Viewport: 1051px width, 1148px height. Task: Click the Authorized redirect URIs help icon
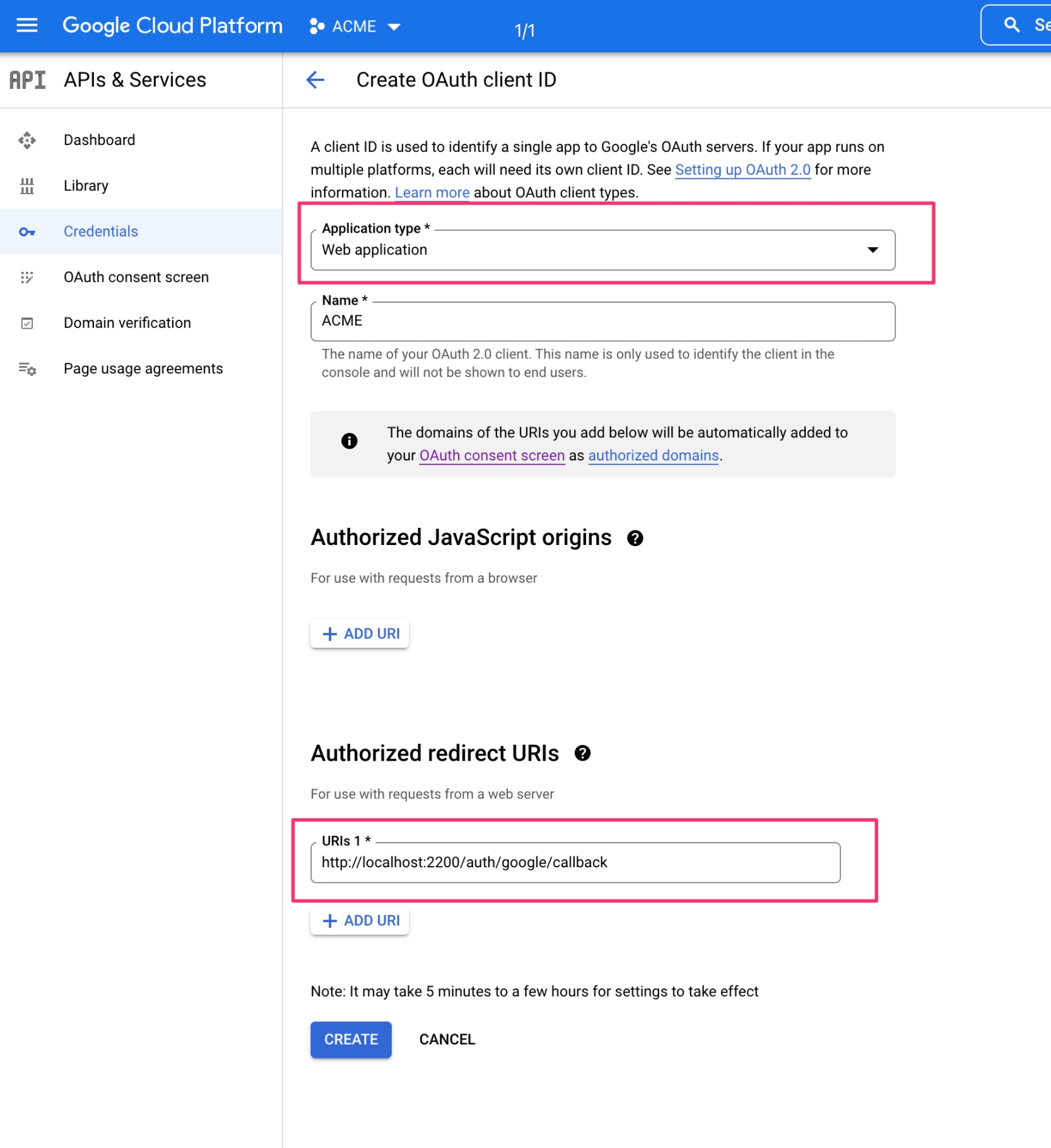coord(582,753)
